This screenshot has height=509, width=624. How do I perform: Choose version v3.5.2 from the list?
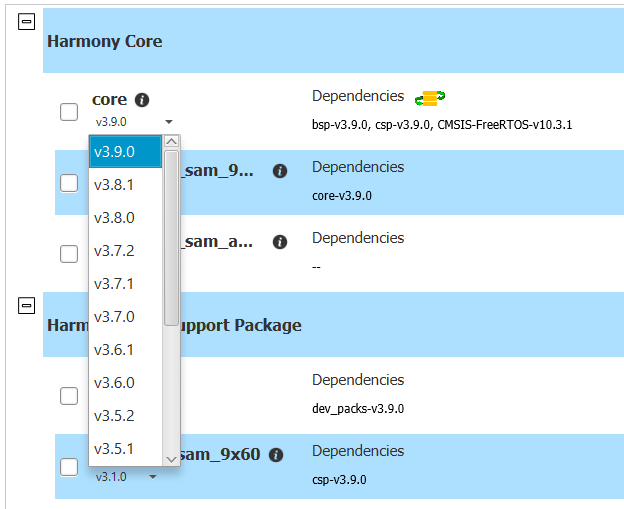coord(125,416)
